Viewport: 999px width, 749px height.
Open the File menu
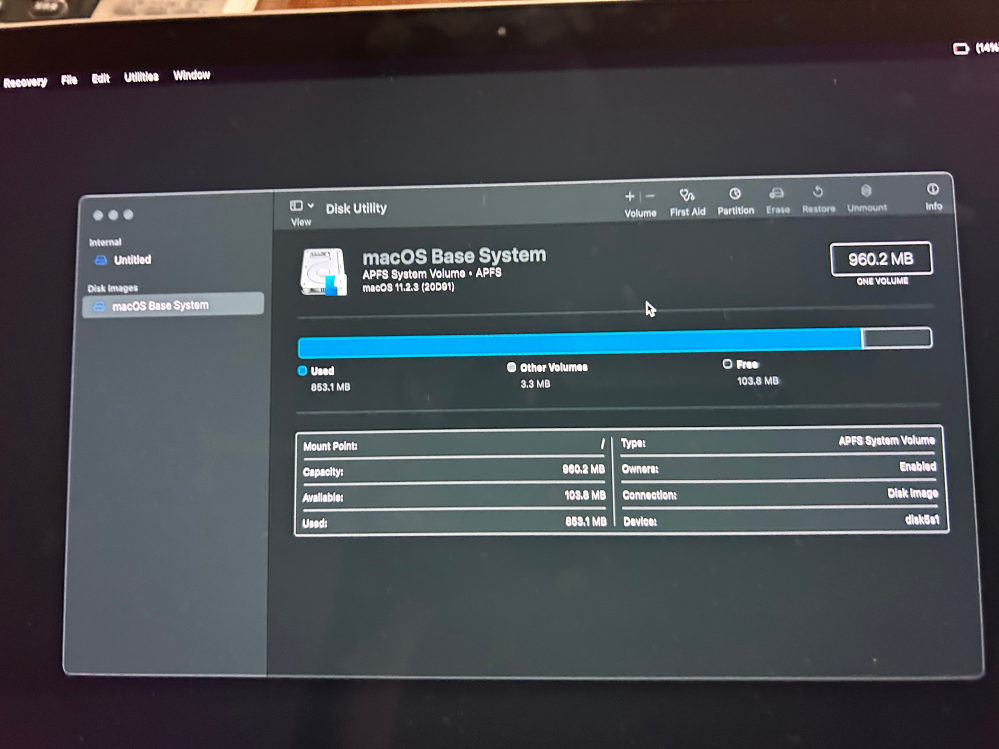pyautogui.click(x=69, y=80)
